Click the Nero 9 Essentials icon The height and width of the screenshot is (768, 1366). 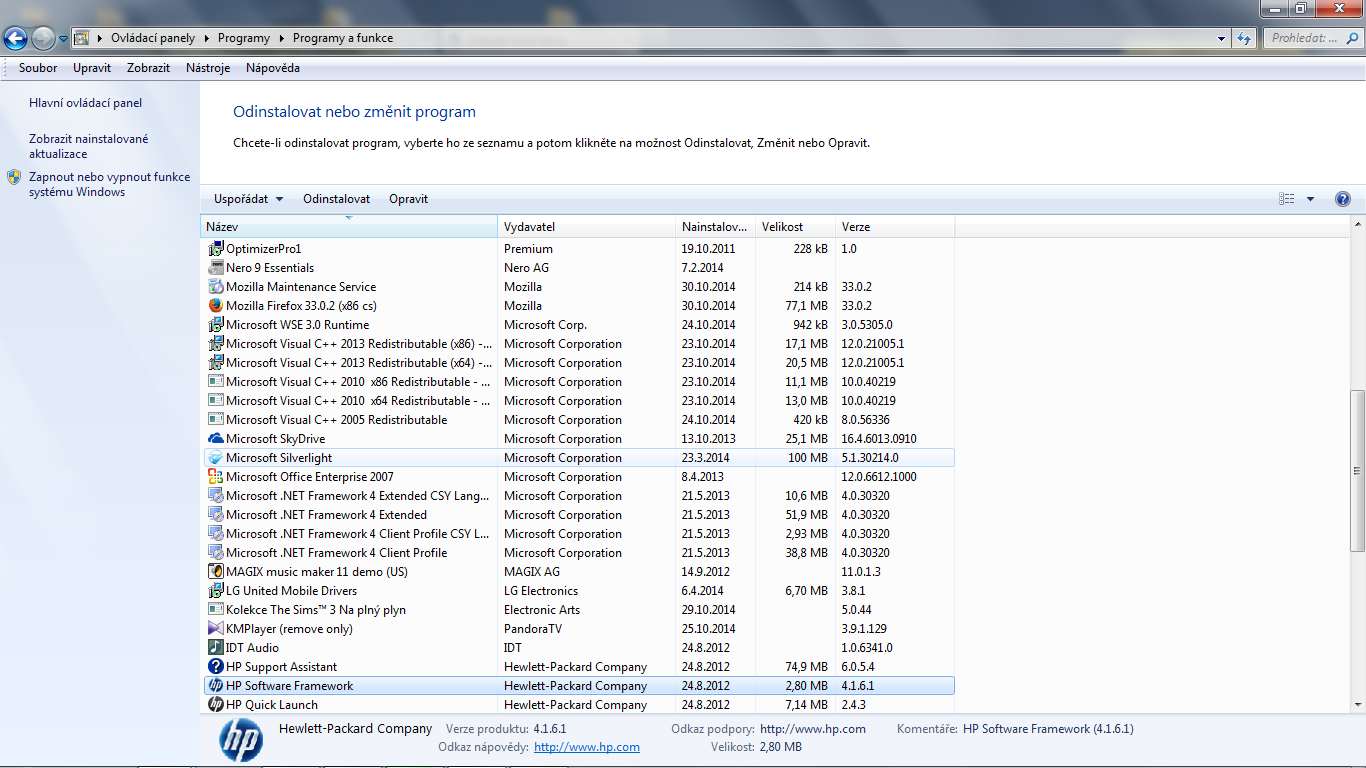point(216,268)
